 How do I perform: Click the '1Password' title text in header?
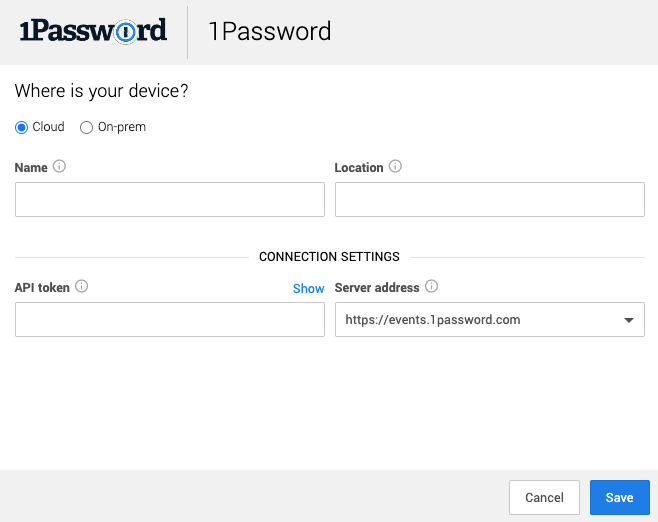(270, 31)
